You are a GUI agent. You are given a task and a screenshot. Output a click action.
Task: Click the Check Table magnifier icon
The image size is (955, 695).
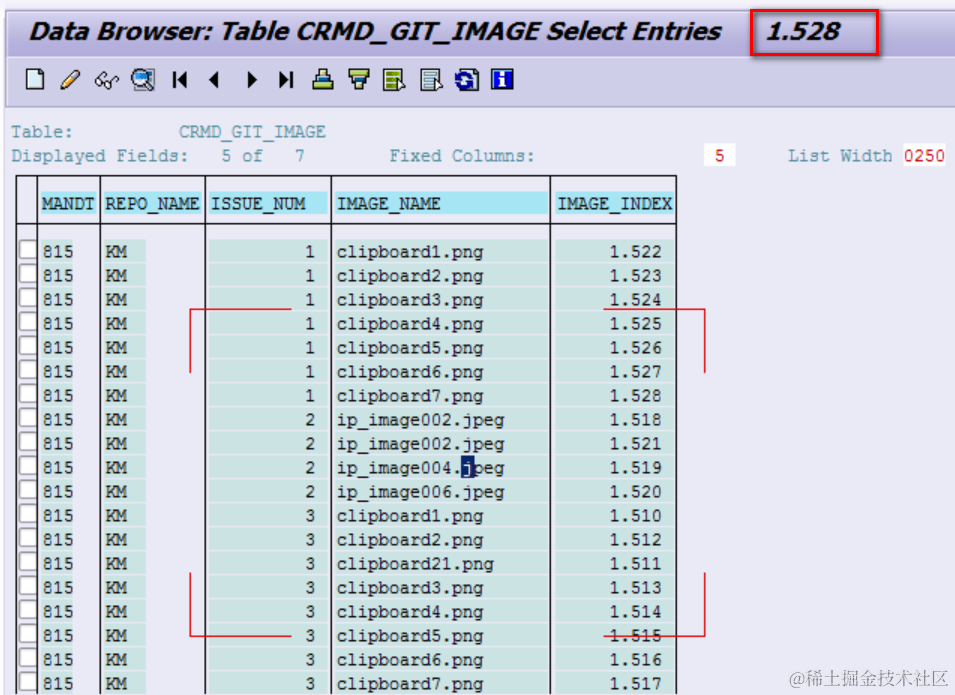click(x=143, y=80)
